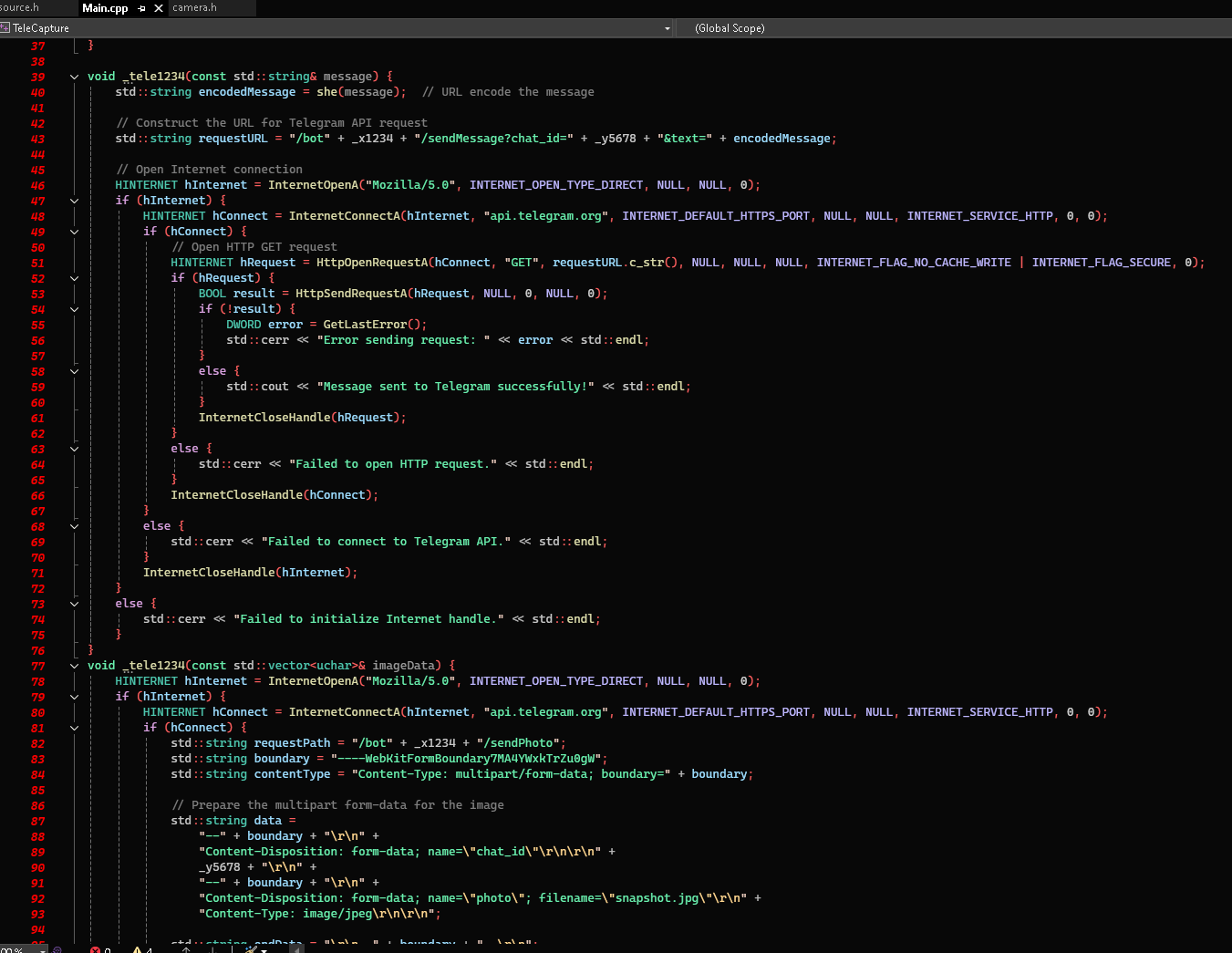Collapse the if (hInternet) block at line 47
1232x953 pixels.
(x=74, y=201)
